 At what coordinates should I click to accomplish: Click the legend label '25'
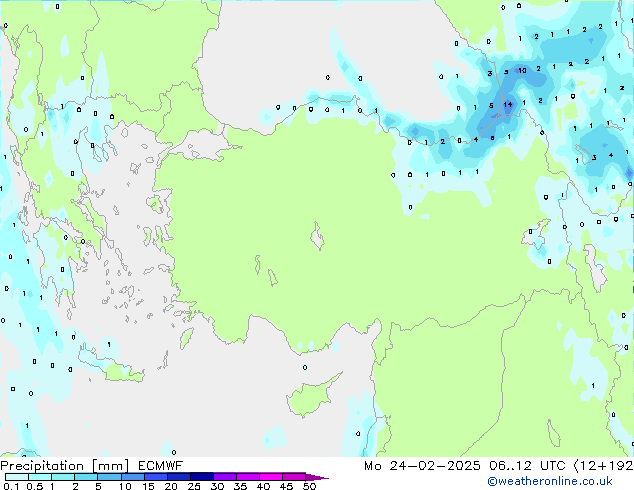tap(194, 486)
